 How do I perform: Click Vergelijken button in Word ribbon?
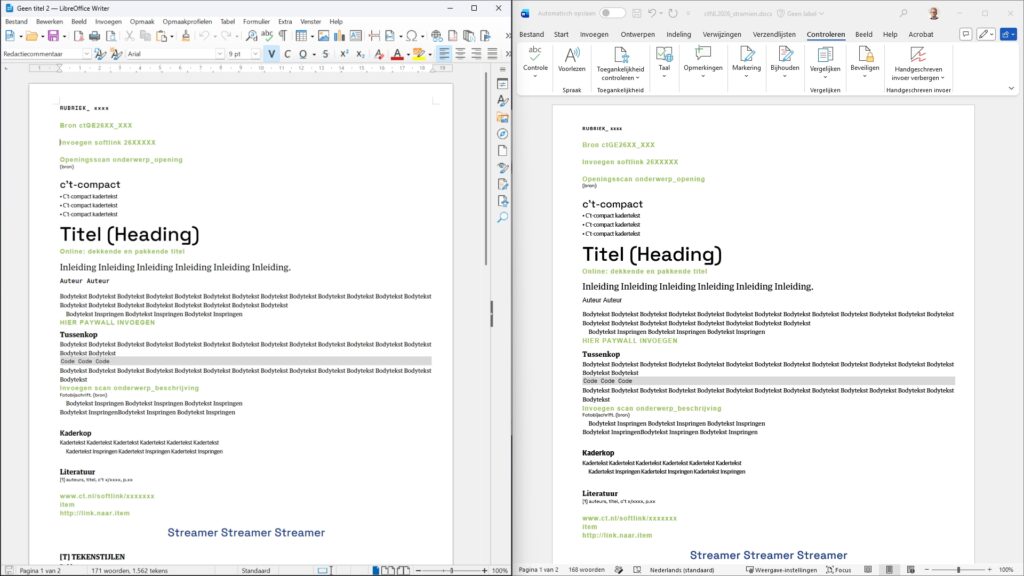[x=825, y=62]
